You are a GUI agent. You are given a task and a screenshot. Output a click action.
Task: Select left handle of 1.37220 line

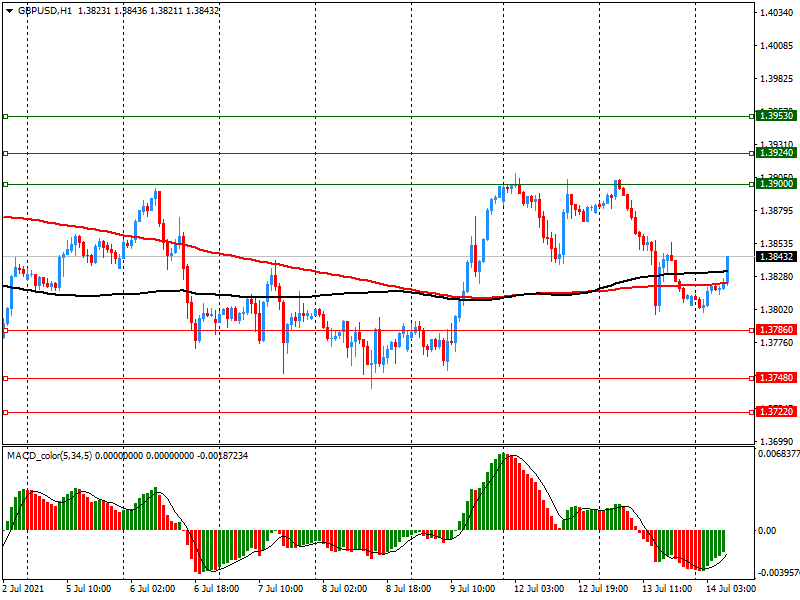click(x=5, y=412)
